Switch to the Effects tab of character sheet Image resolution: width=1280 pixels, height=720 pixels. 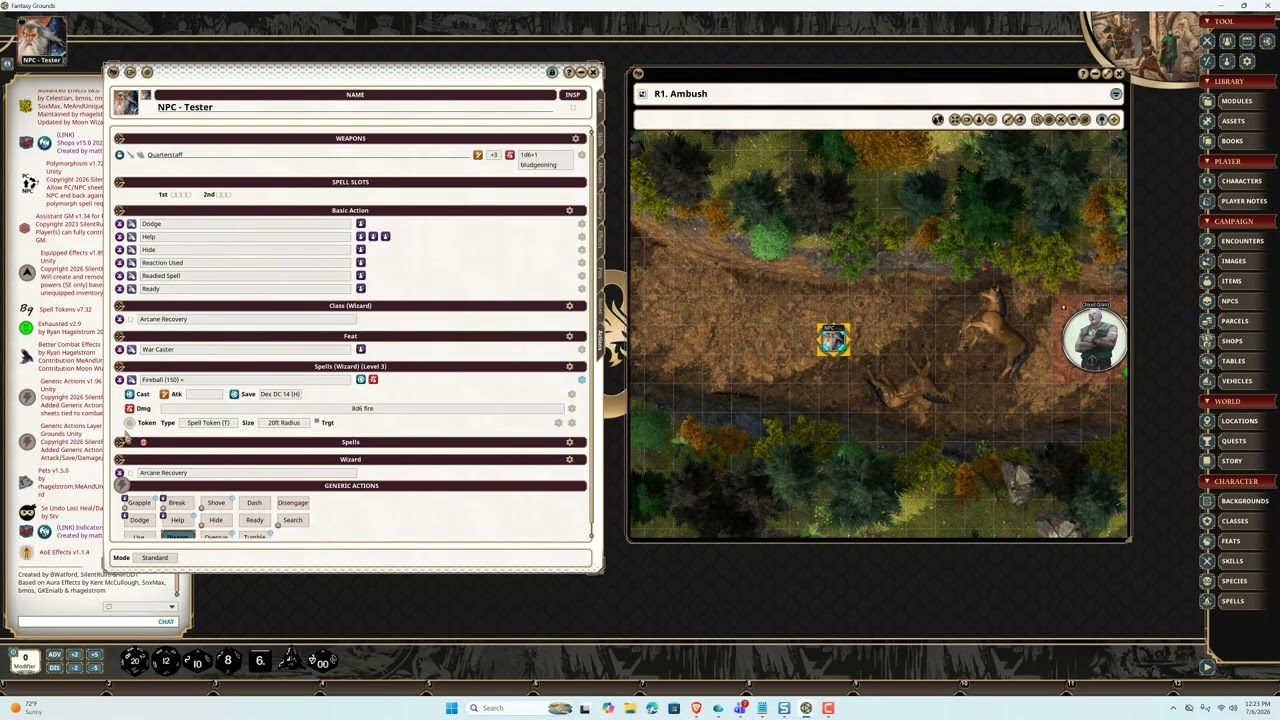pos(600,238)
